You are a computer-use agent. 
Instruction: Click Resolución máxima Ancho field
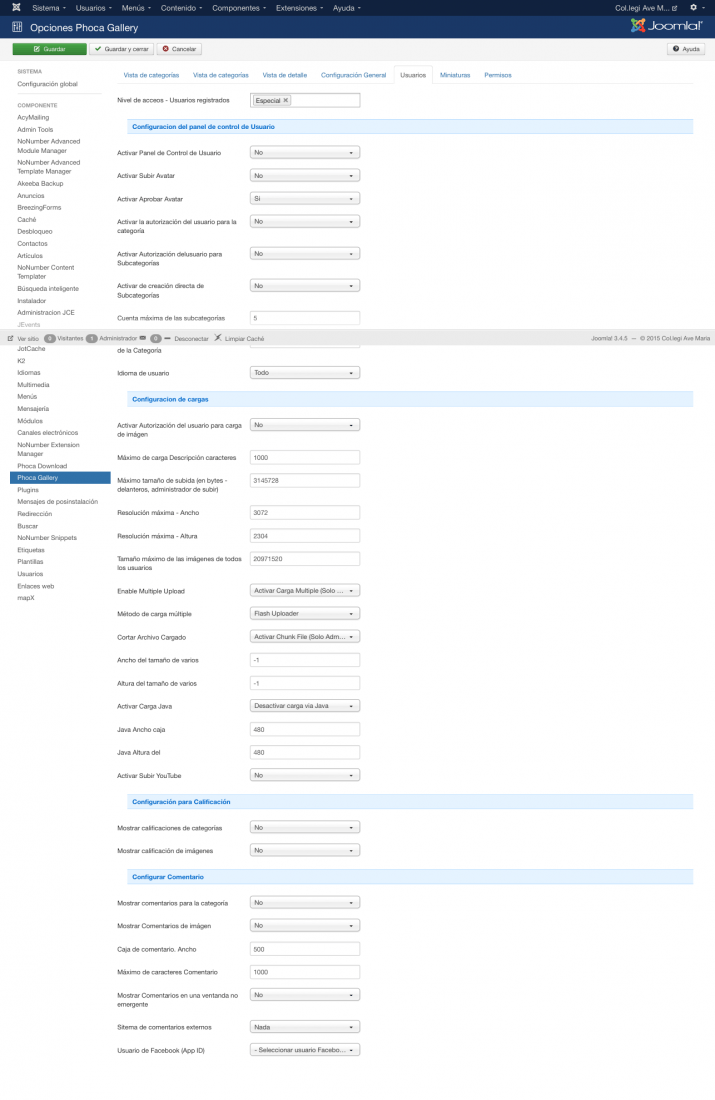tap(305, 513)
